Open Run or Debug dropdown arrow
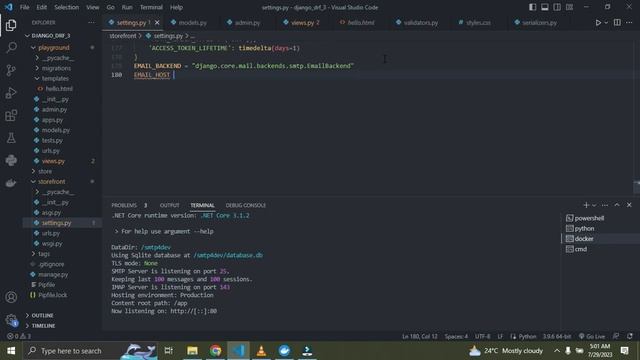The height and width of the screenshot is (360, 640). pyautogui.click(x=606, y=22)
